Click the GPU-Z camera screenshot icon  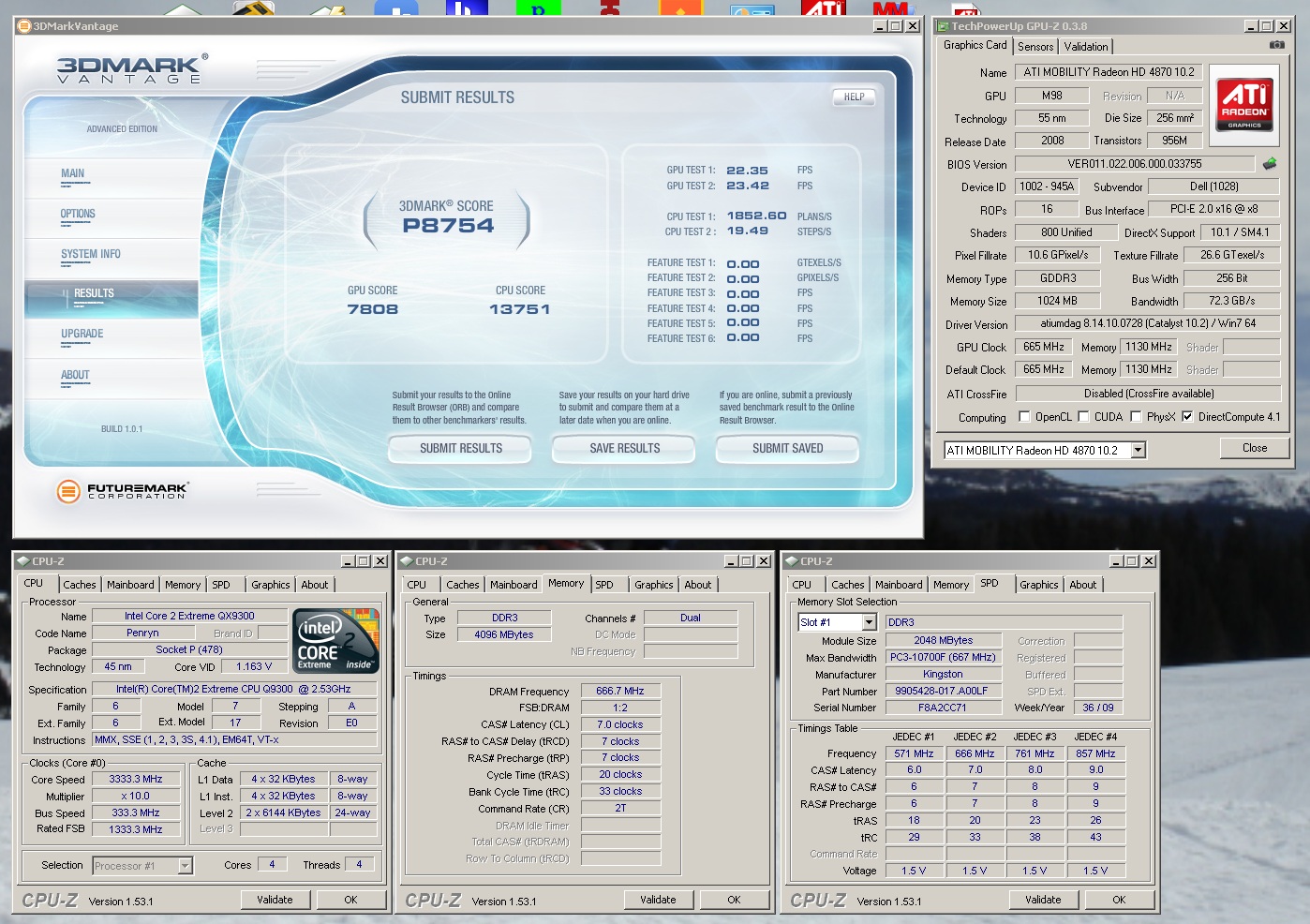(x=1276, y=45)
